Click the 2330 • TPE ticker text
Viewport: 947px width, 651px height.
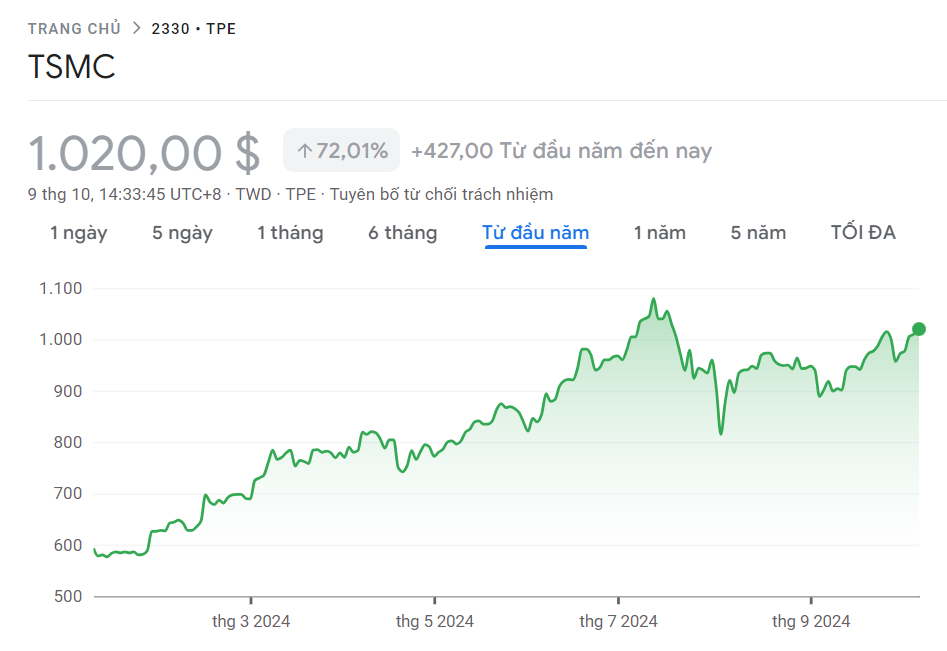194,28
